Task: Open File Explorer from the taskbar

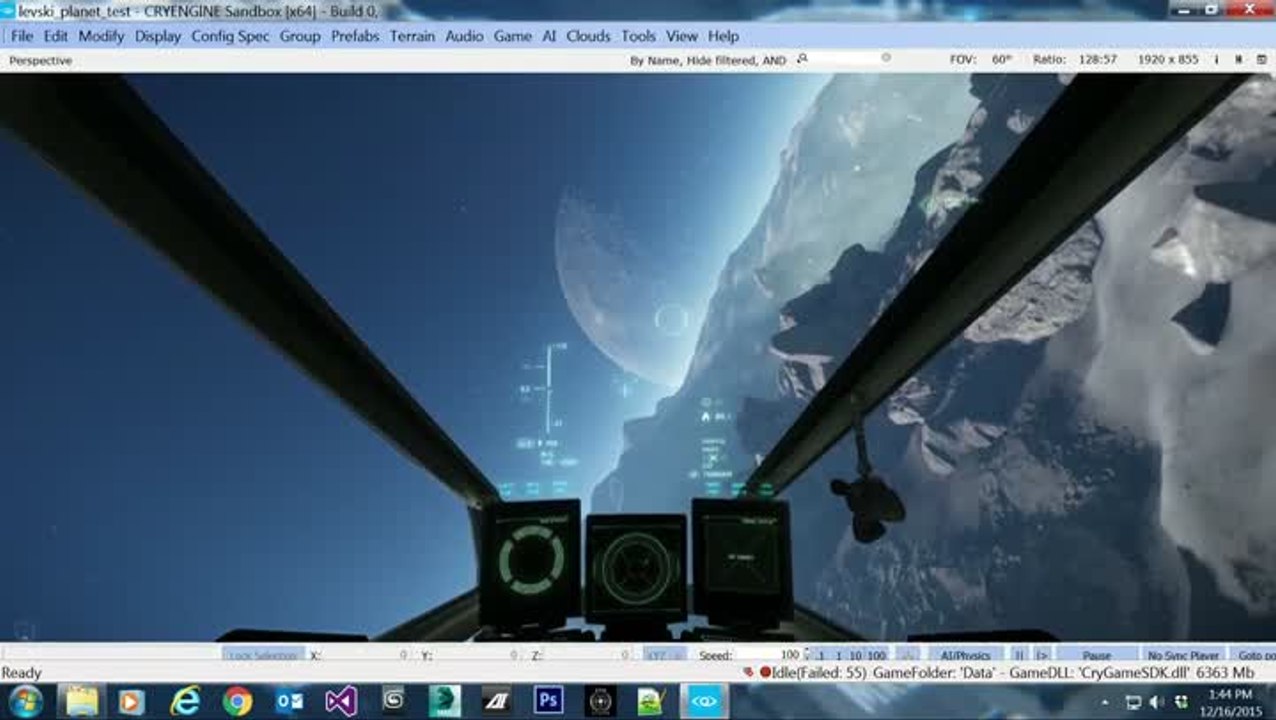Action: click(x=82, y=701)
